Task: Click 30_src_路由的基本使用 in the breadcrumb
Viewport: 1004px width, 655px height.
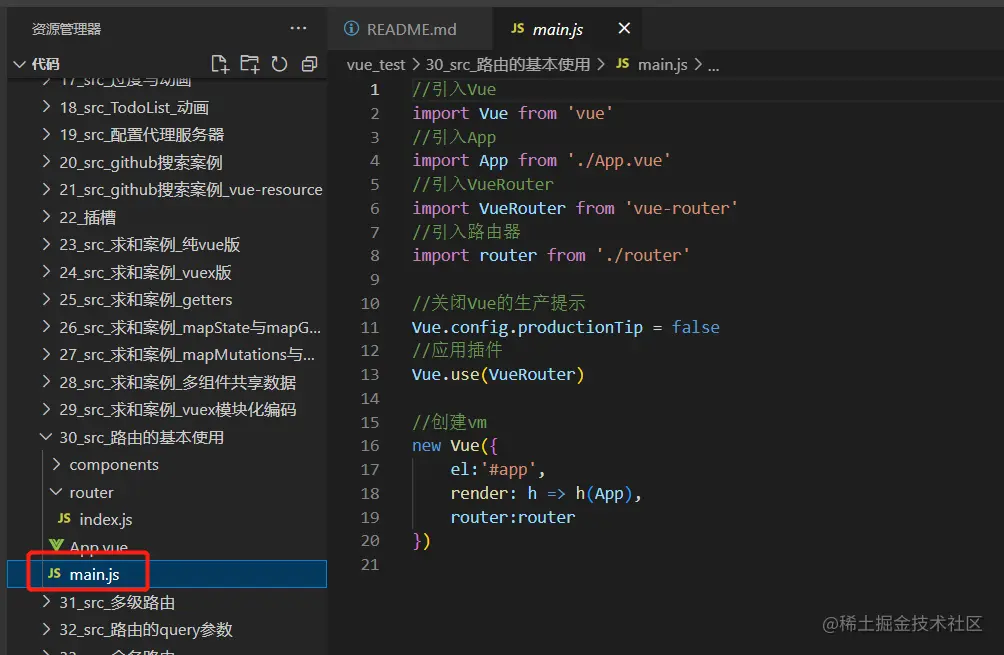Action: click(x=508, y=65)
